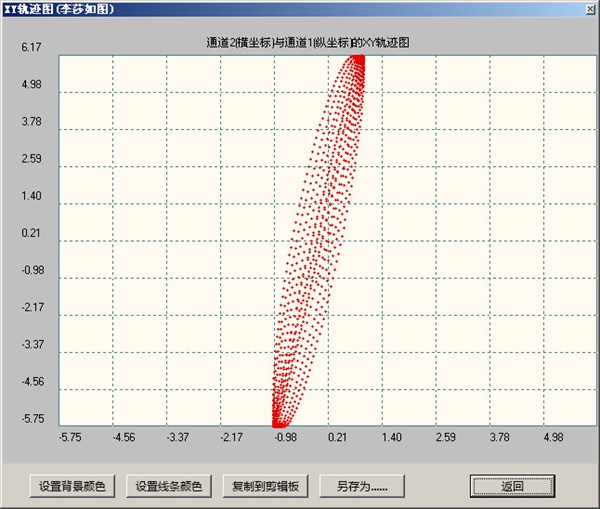Select the 6.17 label on the vertical axis
This screenshot has height=509, width=600.
coord(31,48)
